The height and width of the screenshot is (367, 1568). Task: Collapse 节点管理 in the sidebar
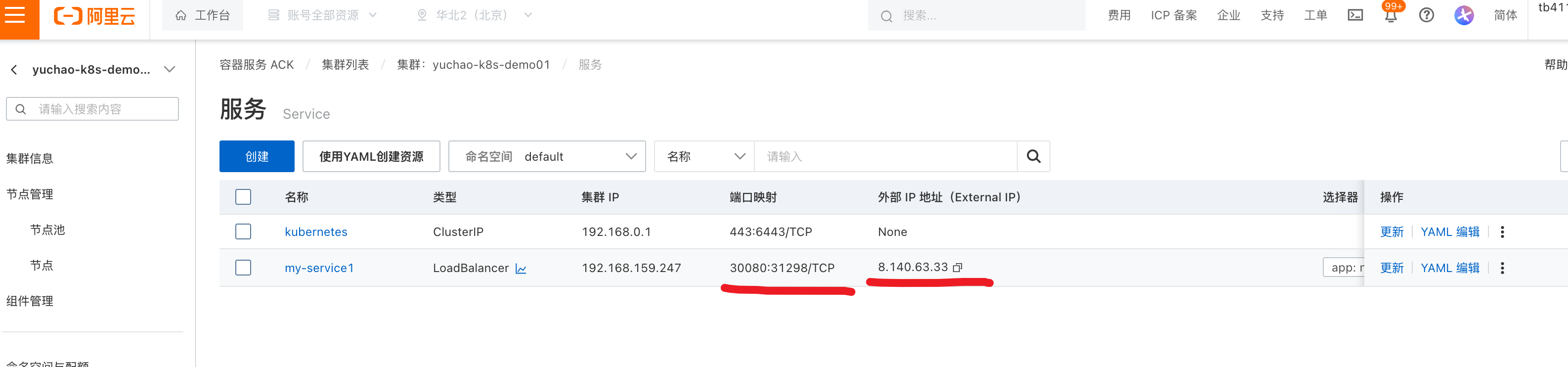coord(30,195)
